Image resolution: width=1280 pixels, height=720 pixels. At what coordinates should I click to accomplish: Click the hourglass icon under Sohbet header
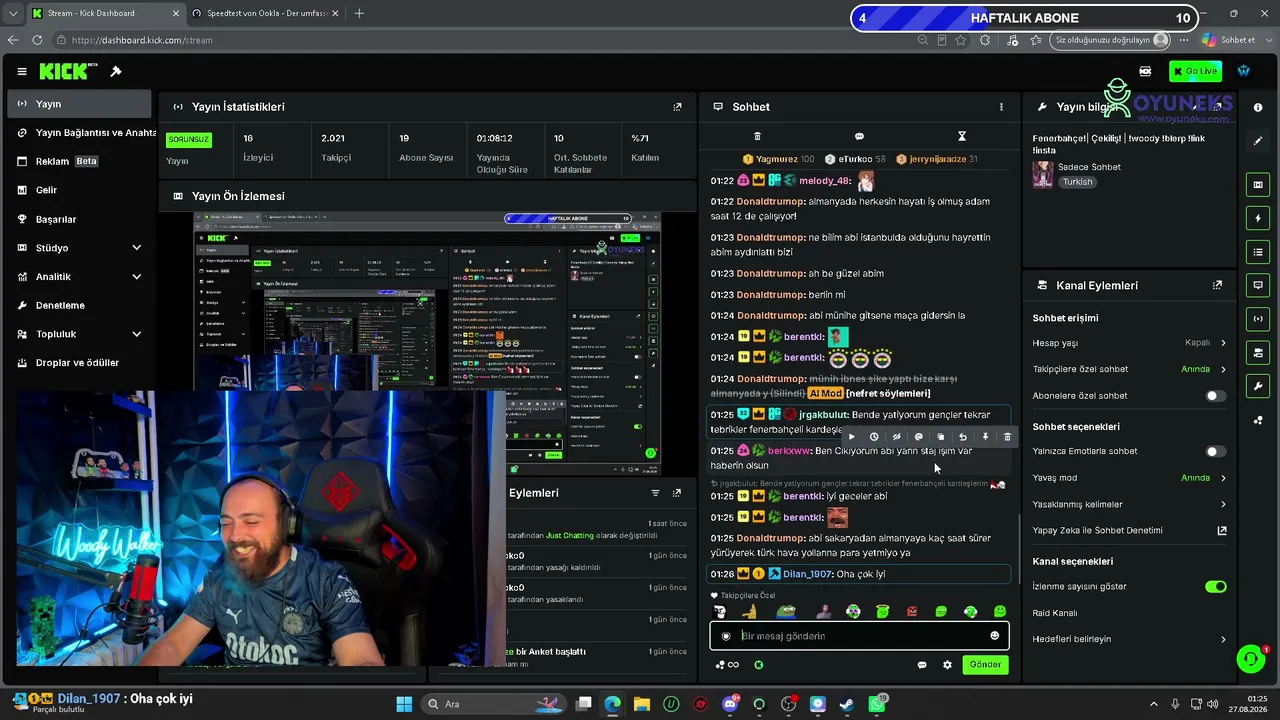962,136
